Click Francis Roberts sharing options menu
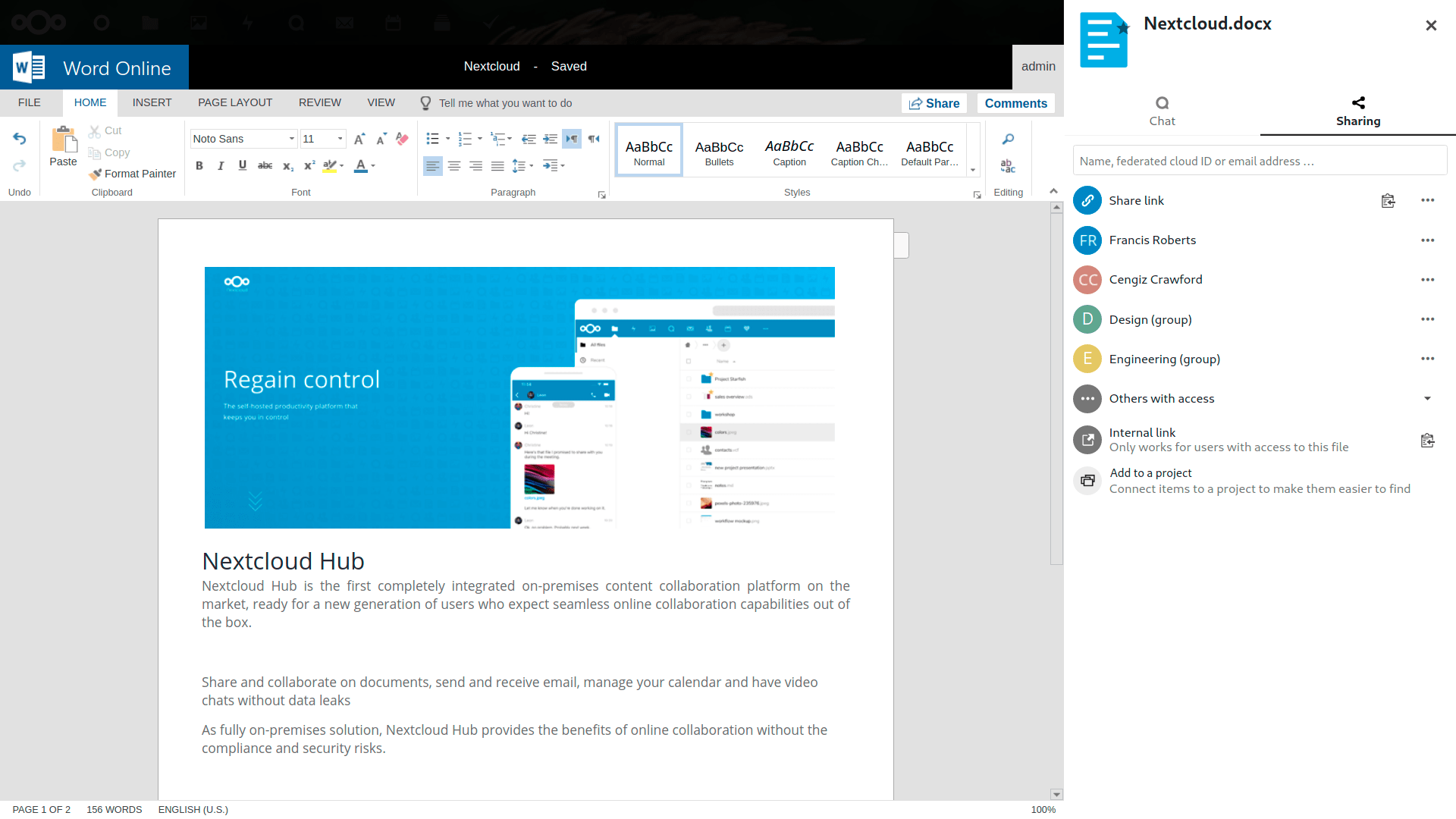The width and height of the screenshot is (1456, 819). click(1428, 240)
